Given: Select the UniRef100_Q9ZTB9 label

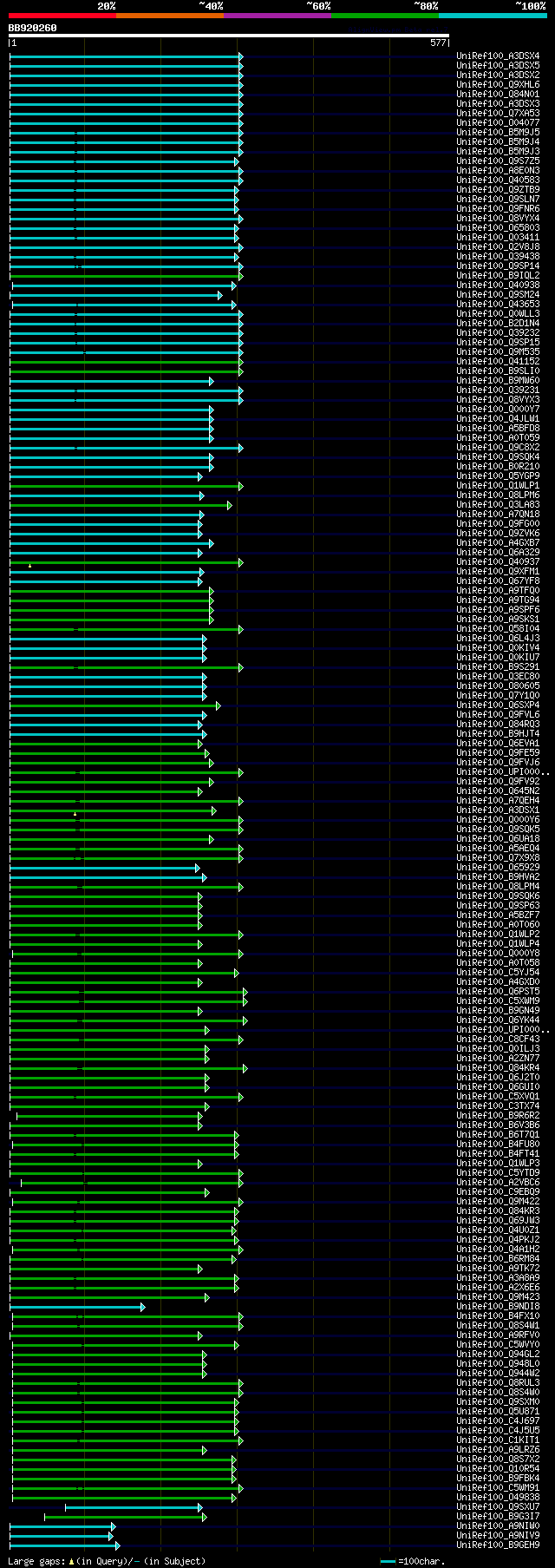Looking at the screenshot, I should click(x=498, y=190).
